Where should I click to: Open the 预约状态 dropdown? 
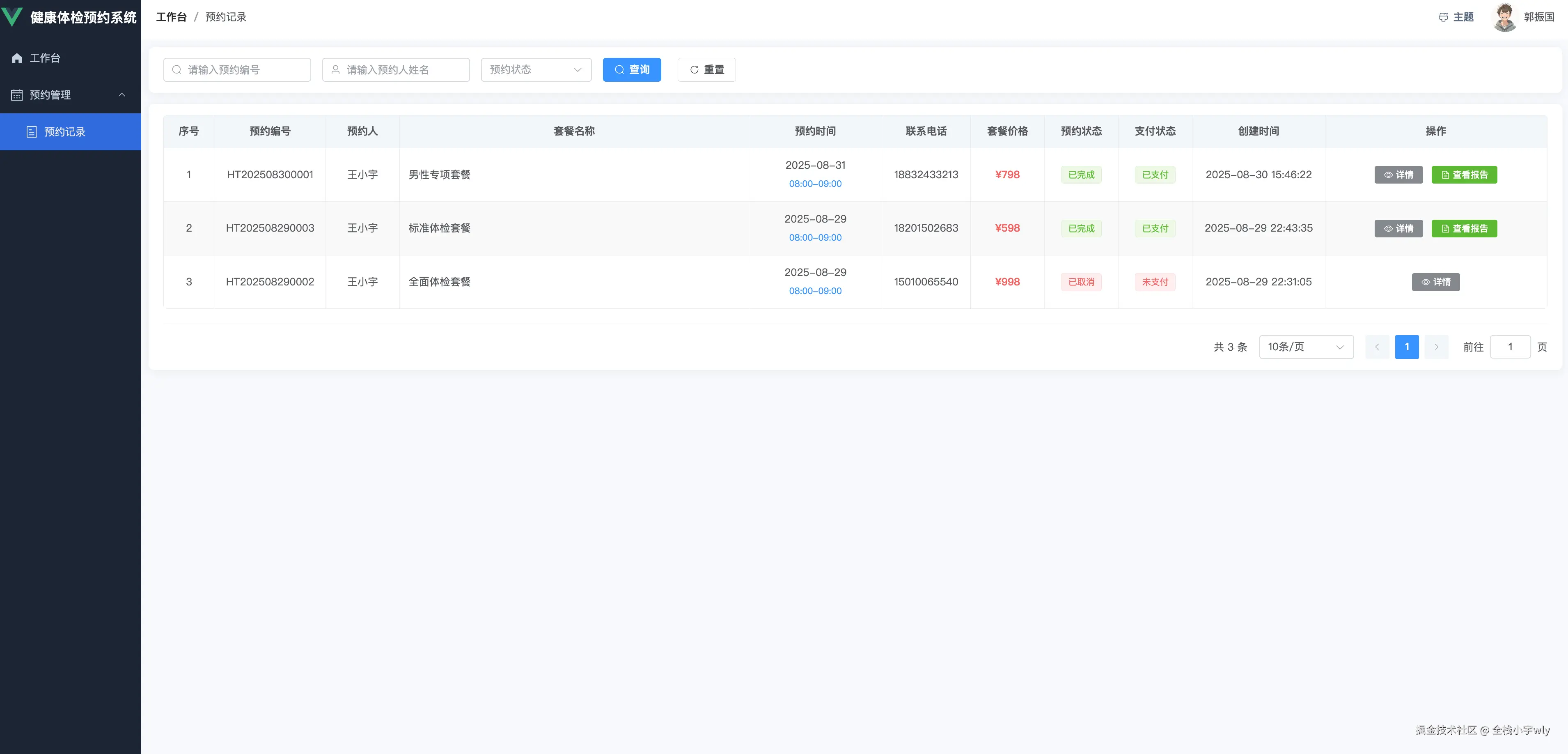(x=536, y=70)
